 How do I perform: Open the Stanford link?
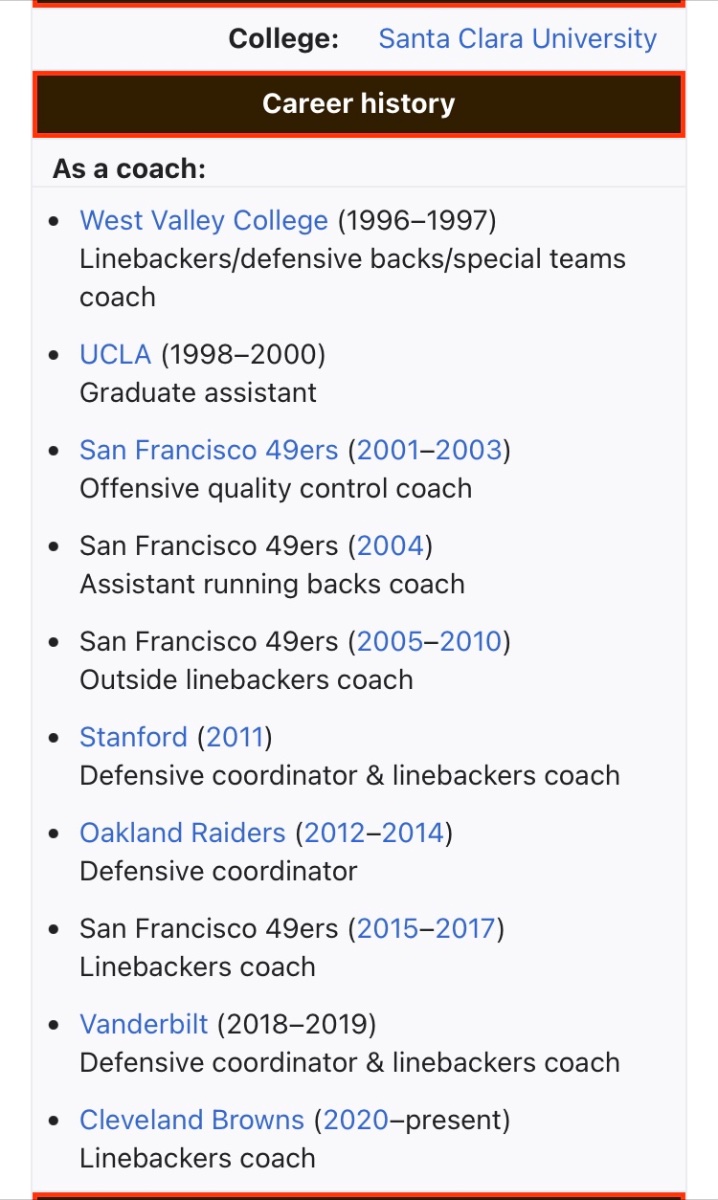pyautogui.click(x=133, y=737)
